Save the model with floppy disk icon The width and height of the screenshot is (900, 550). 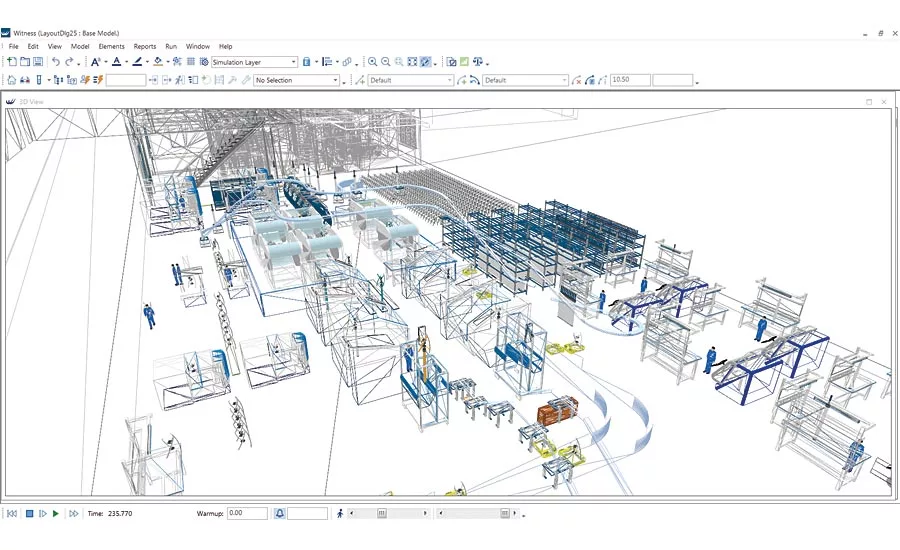coord(38,61)
